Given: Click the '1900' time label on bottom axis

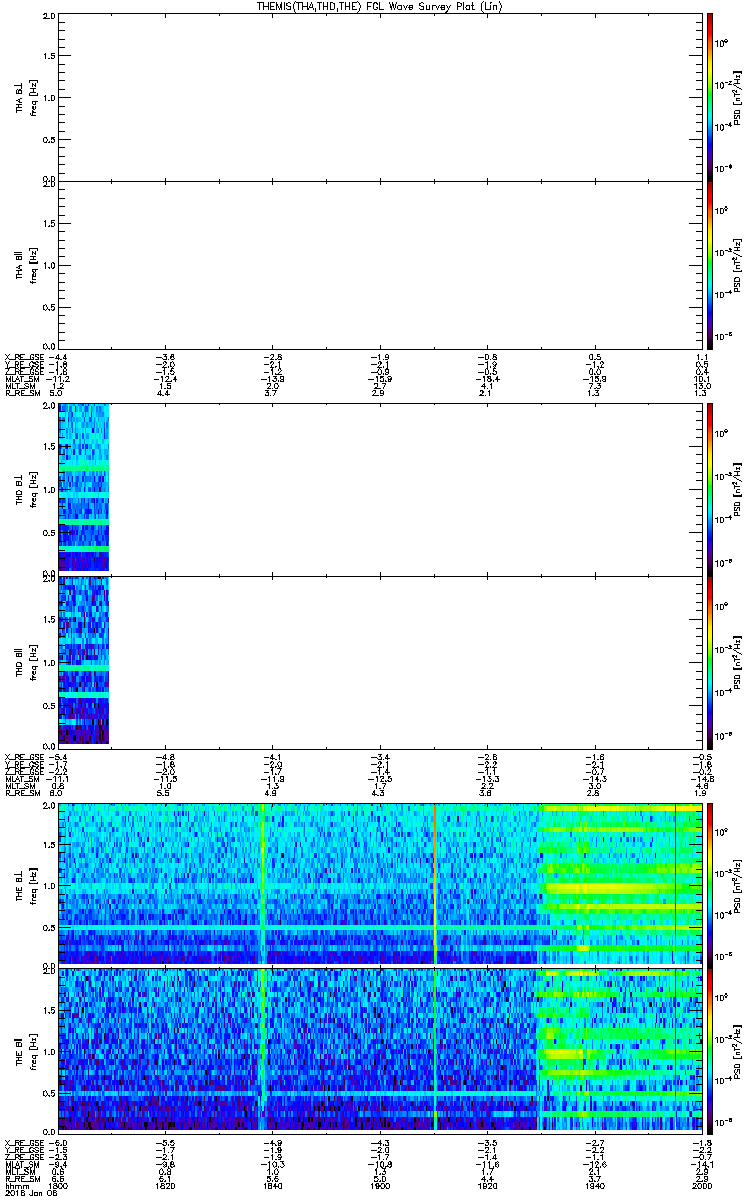Looking at the screenshot, I should click(378, 1185).
